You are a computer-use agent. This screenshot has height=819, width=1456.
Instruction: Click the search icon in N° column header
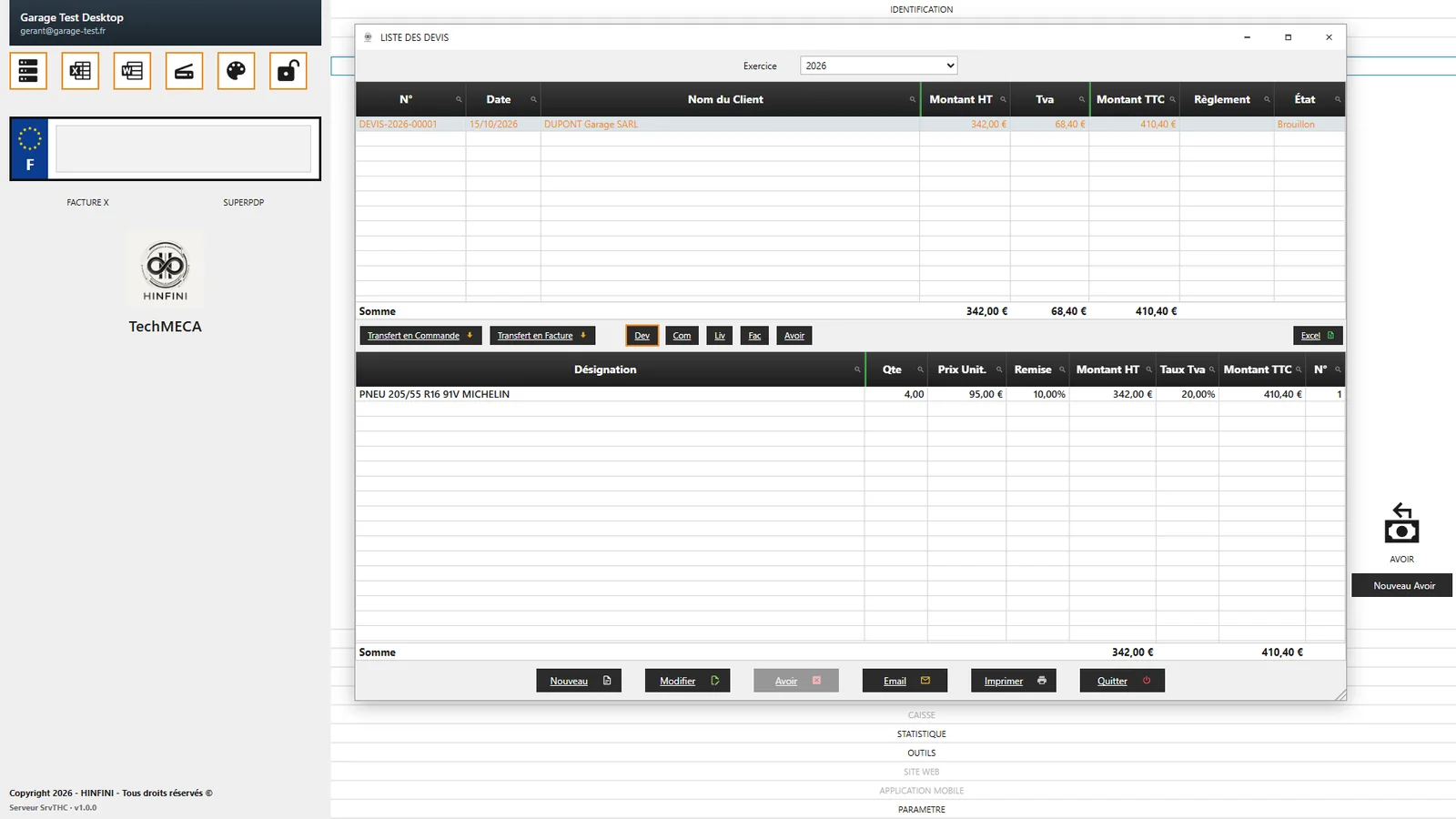click(x=459, y=100)
